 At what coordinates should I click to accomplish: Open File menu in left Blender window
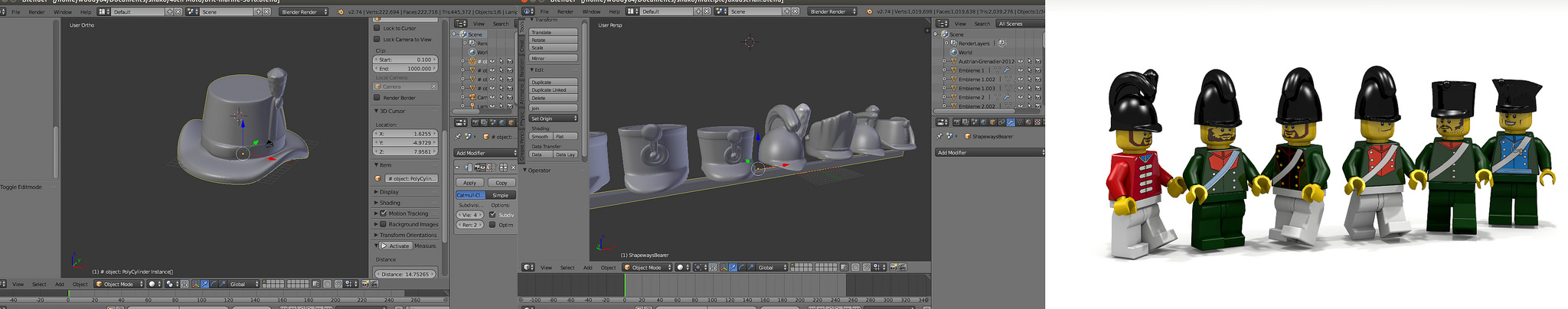15,11
